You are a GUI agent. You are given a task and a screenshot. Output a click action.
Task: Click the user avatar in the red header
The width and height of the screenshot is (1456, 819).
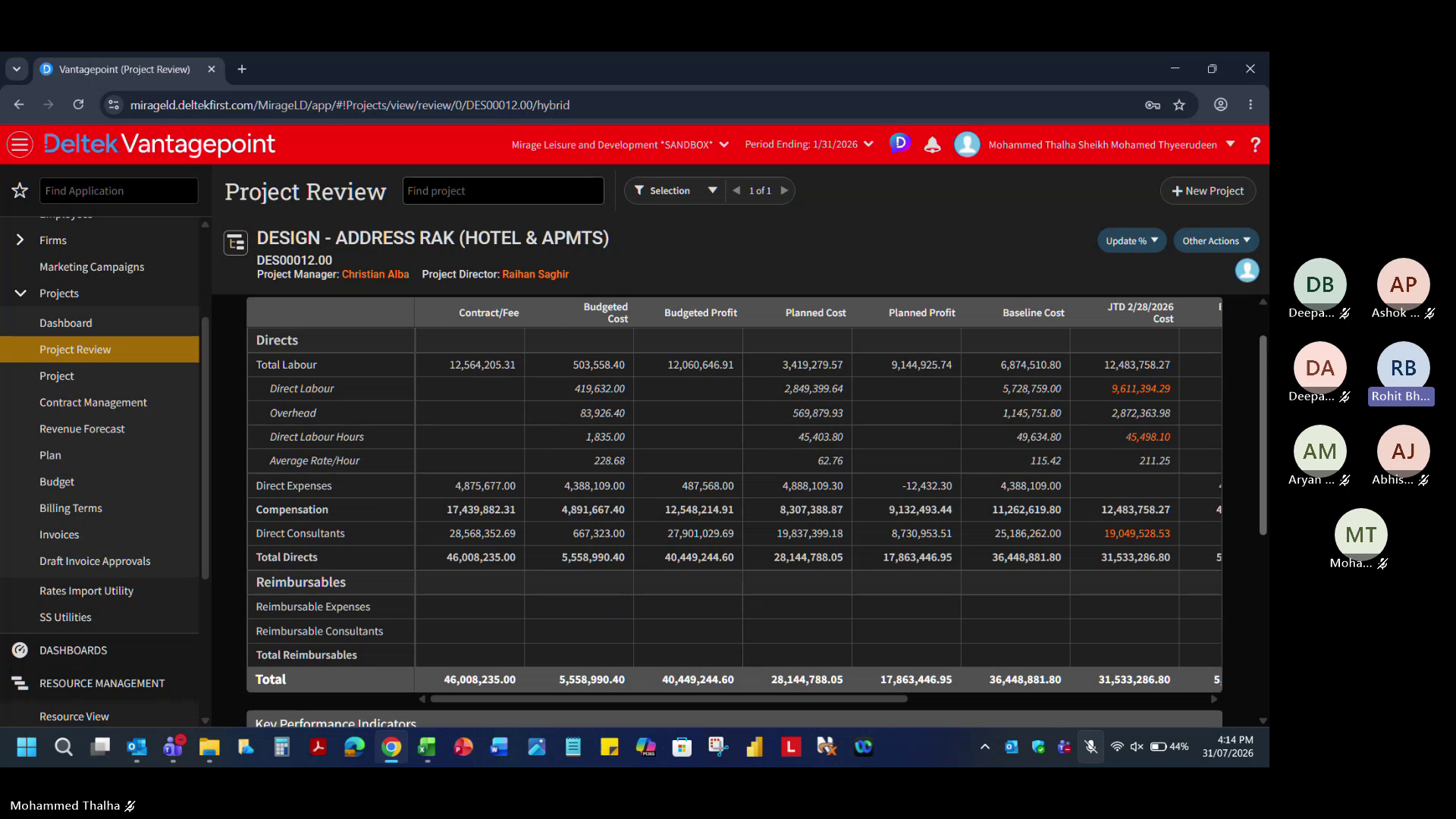point(967,144)
